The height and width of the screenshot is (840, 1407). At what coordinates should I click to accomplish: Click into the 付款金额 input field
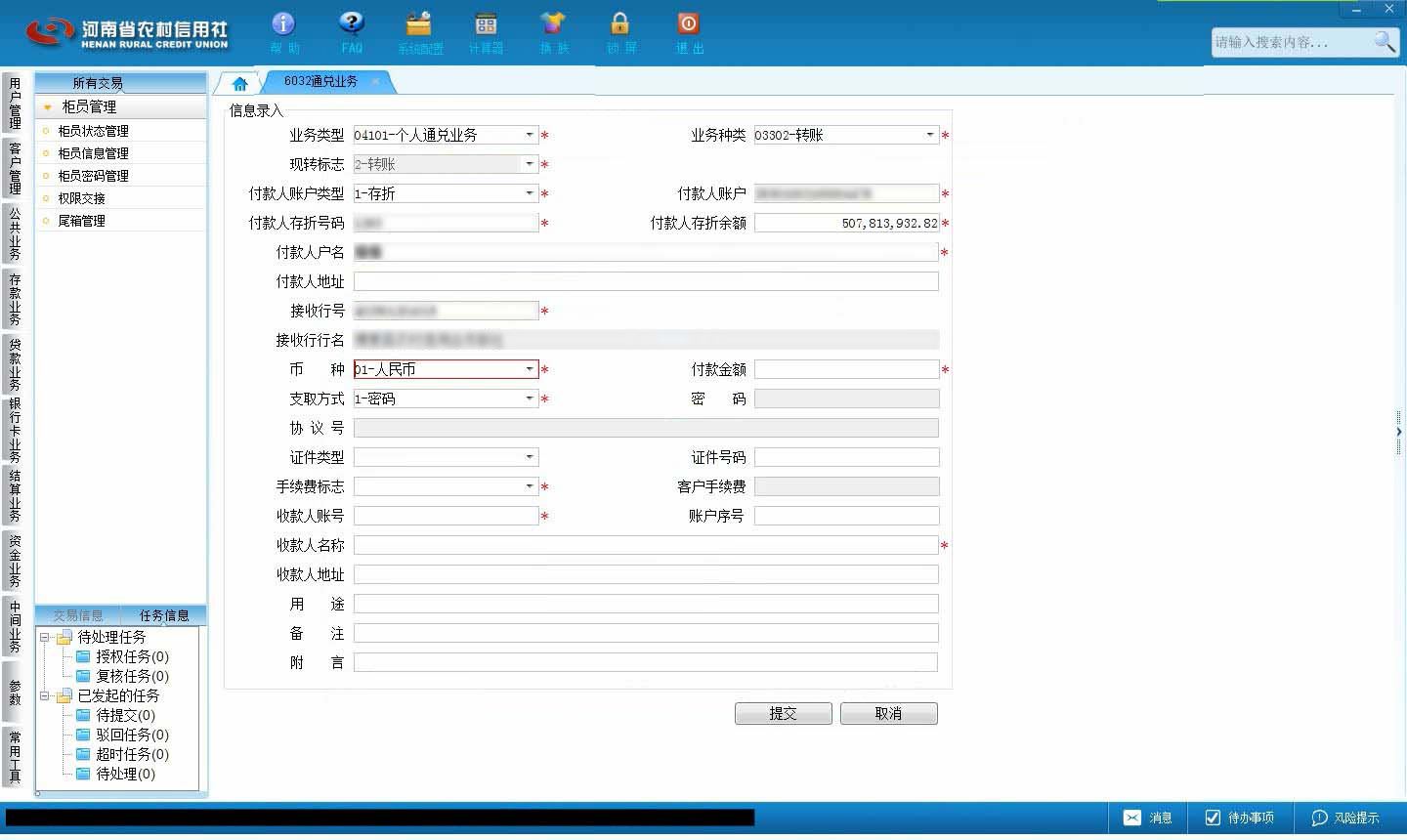click(x=846, y=369)
